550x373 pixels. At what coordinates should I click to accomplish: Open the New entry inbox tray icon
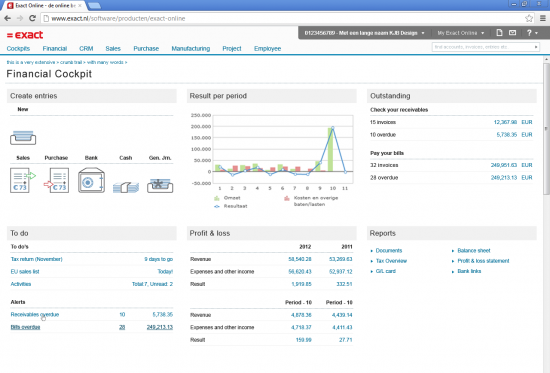[x=23, y=138]
